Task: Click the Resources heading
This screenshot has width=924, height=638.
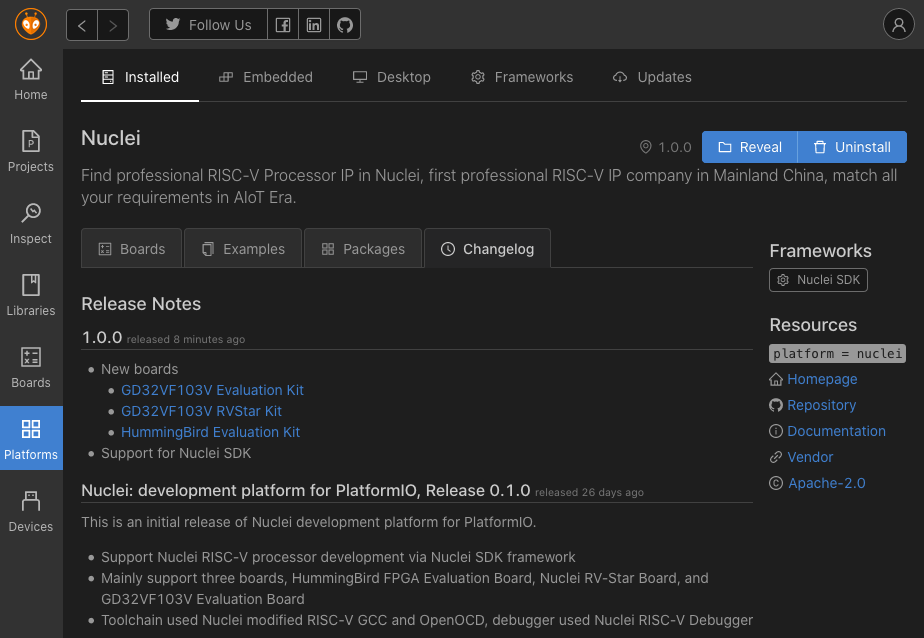Action: (x=813, y=325)
